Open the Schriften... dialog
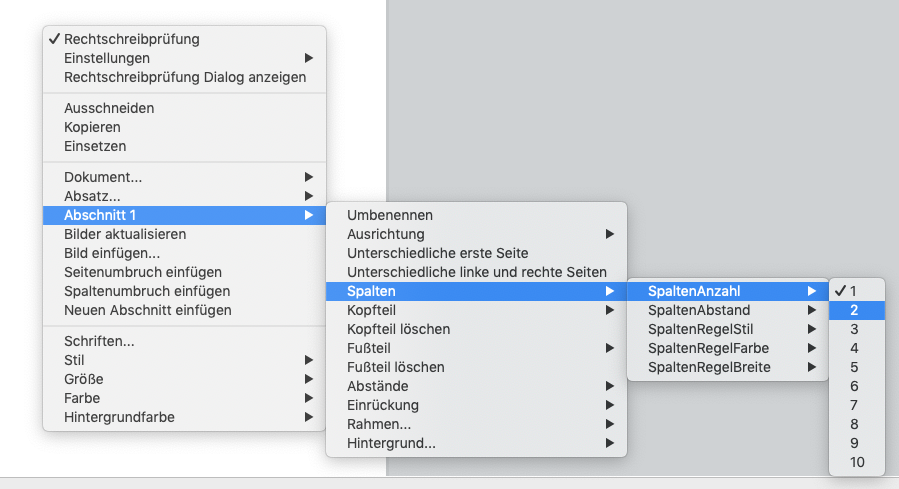The width and height of the screenshot is (899, 489). pyautogui.click(x=99, y=341)
